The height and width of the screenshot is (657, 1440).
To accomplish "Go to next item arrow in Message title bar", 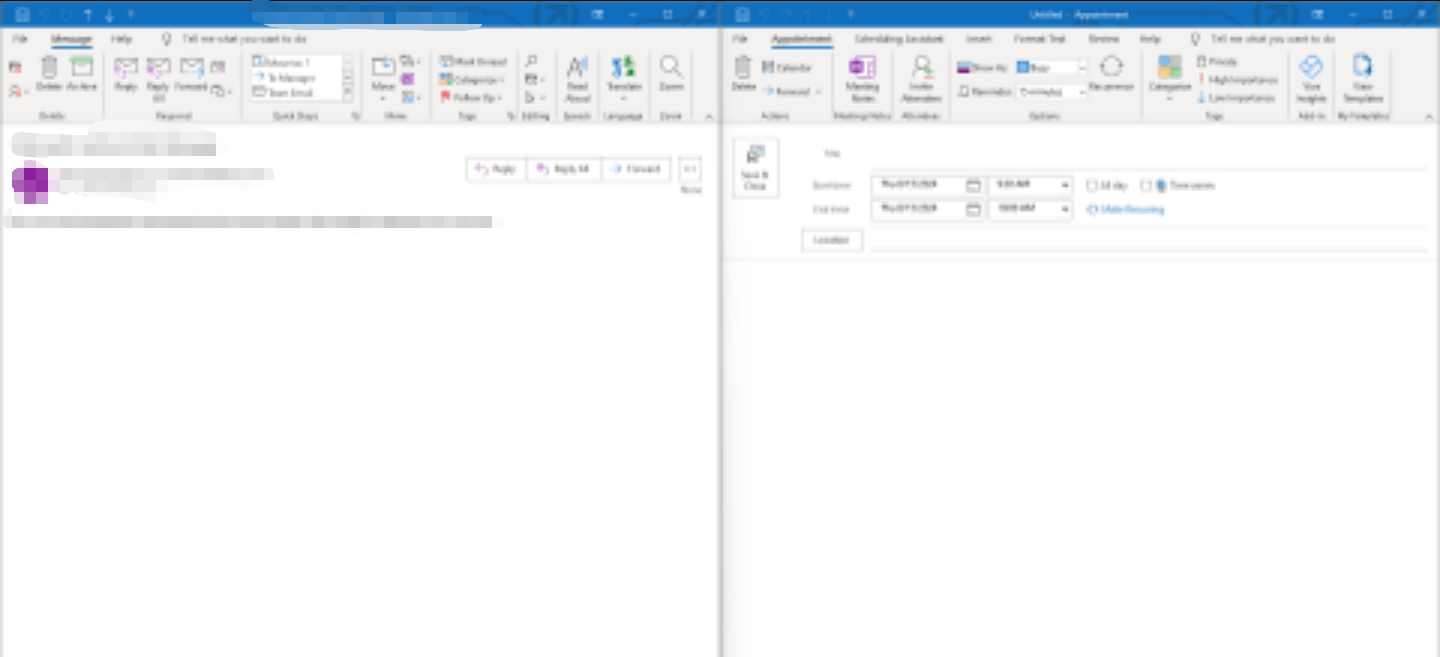I will [109, 14].
